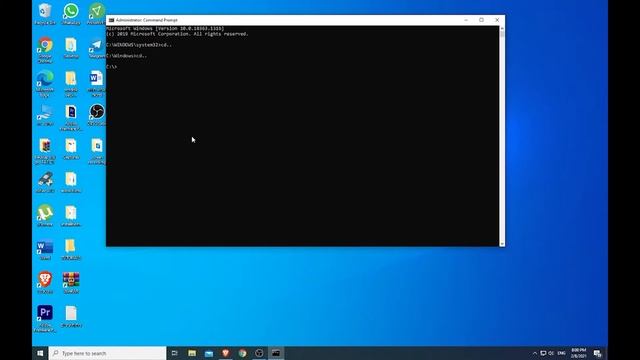The height and width of the screenshot is (360, 640).
Task: Switch to Brave on the taskbar
Action: coord(225,353)
